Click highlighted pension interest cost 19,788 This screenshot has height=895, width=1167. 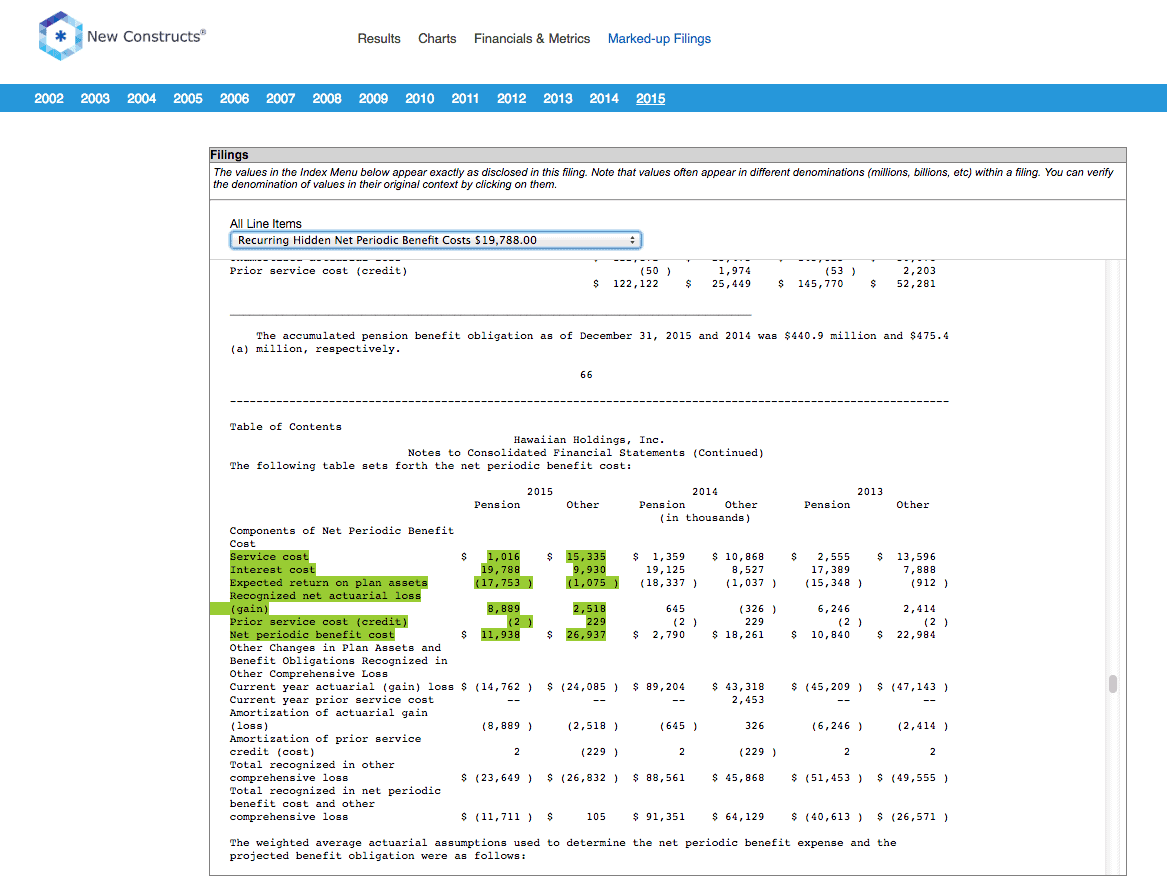click(x=500, y=570)
